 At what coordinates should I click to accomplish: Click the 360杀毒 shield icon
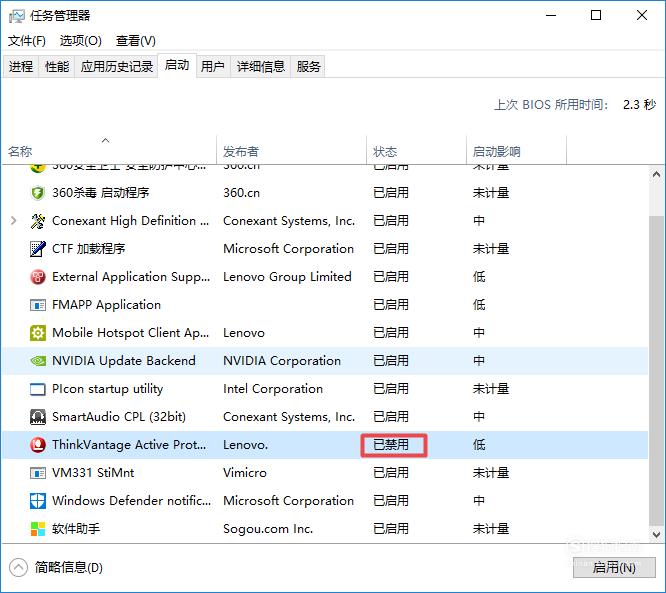[38, 193]
